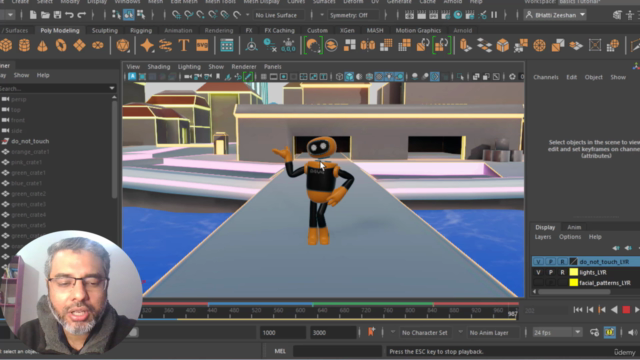This screenshot has width=640, height=360.
Task: Click the New Scene icon
Action: tap(33, 15)
